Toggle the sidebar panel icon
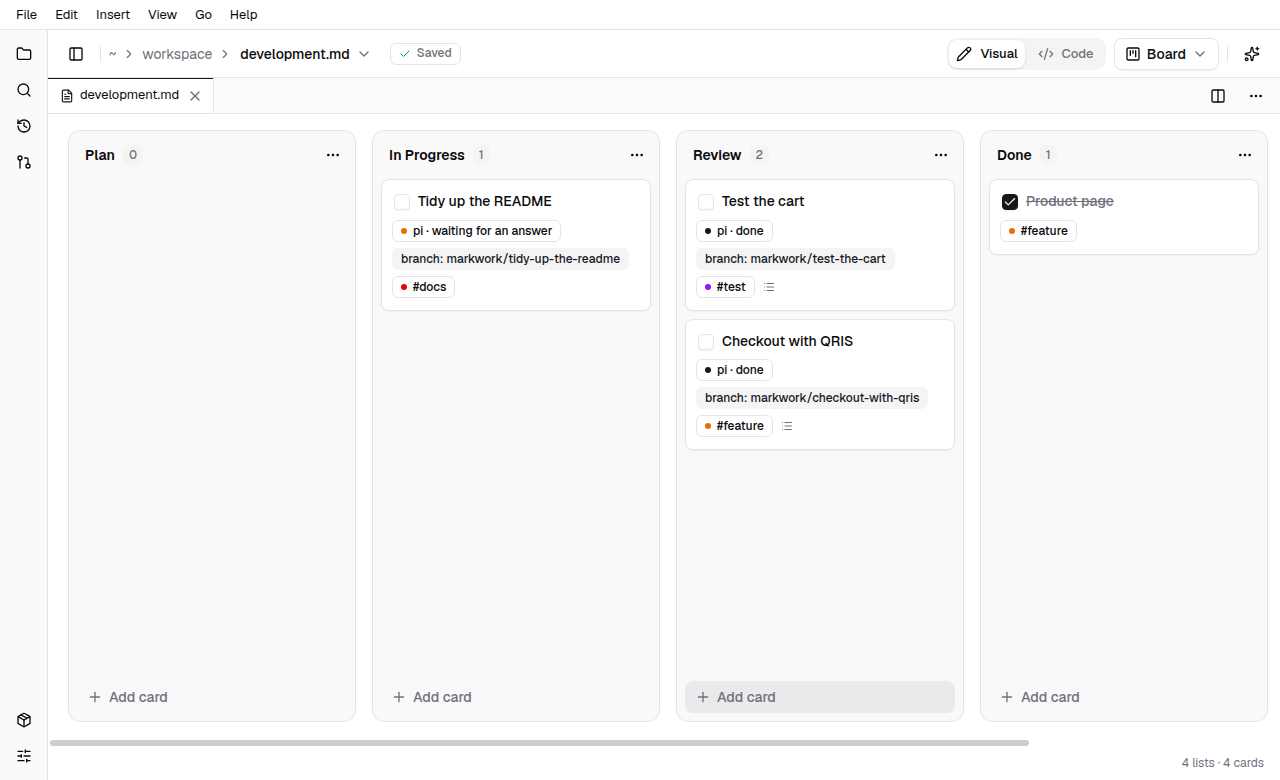 76,54
